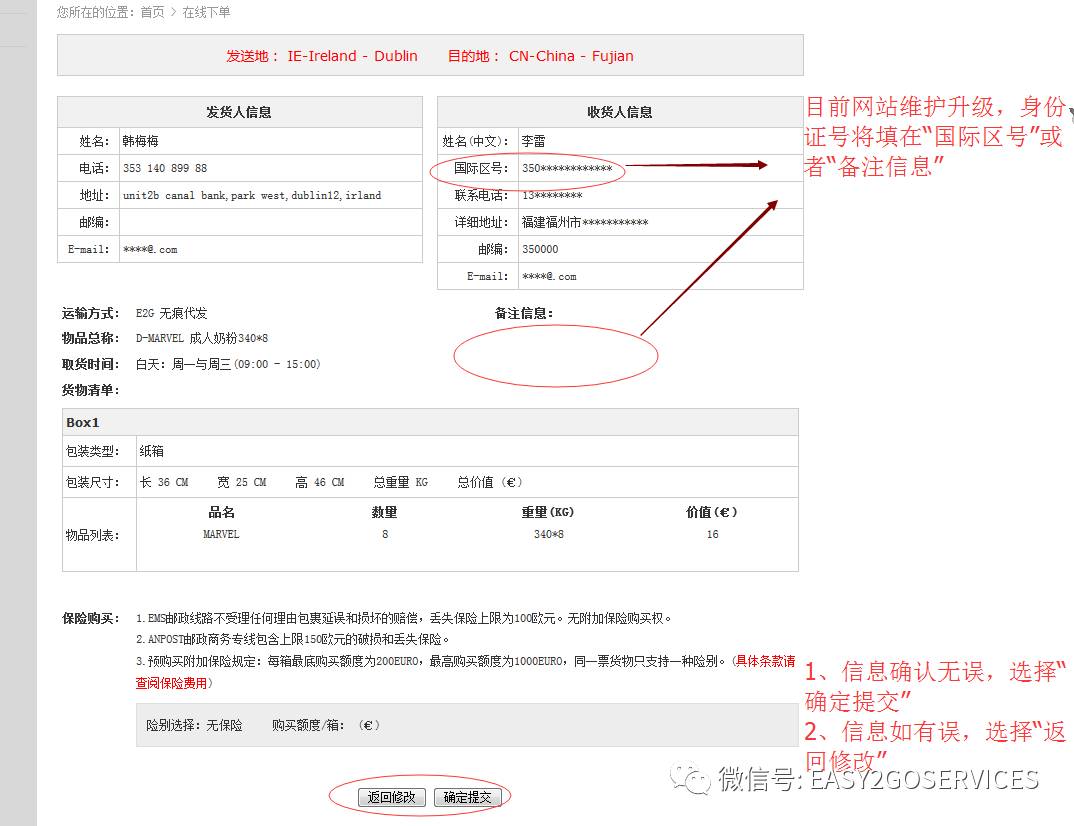
Task: Select the MARVEL item name in 物品列表
Action: [221, 534]
